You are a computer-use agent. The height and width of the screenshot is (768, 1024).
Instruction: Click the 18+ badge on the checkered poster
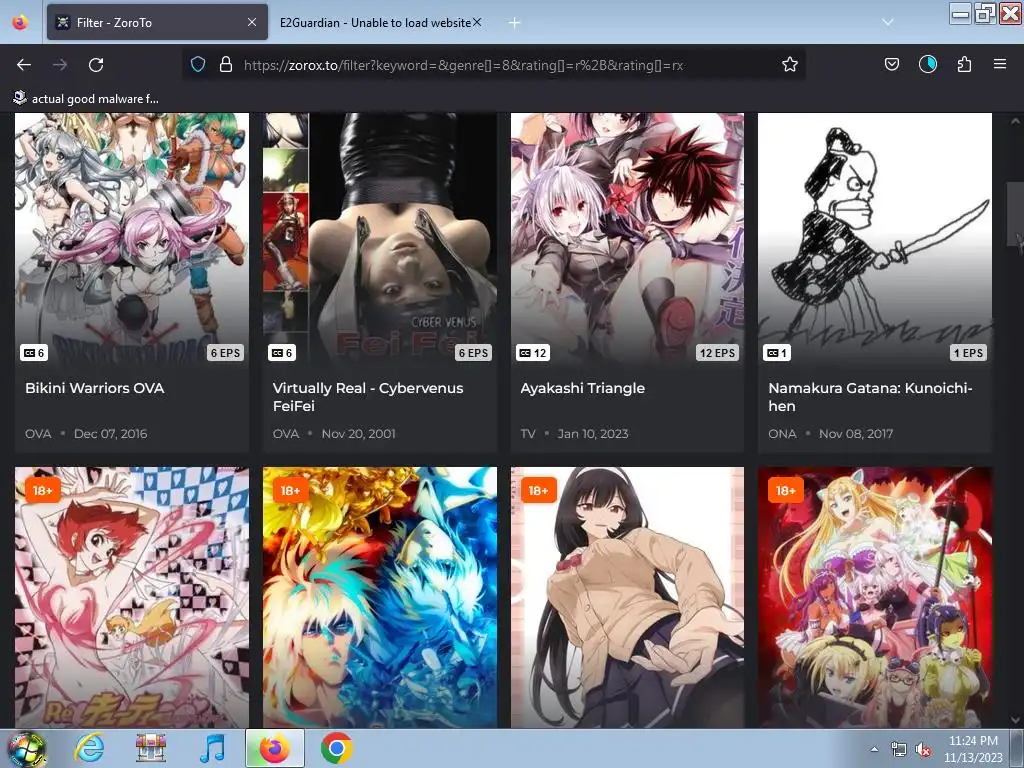tap(42, 490)
